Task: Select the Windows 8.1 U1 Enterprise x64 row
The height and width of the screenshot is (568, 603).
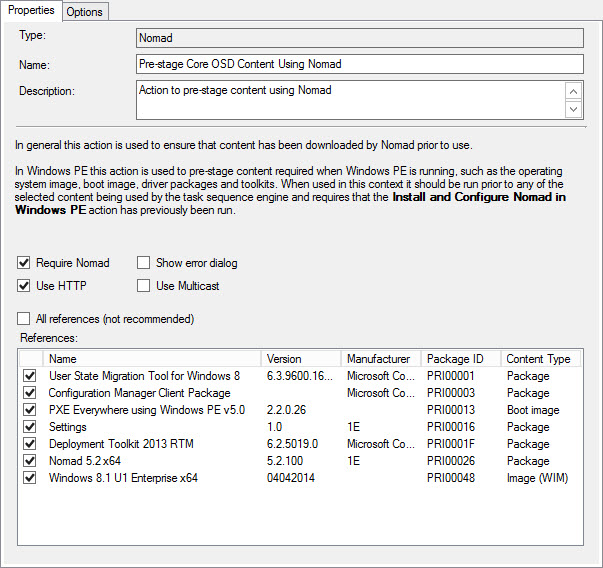Action: [x=123, y=478]
